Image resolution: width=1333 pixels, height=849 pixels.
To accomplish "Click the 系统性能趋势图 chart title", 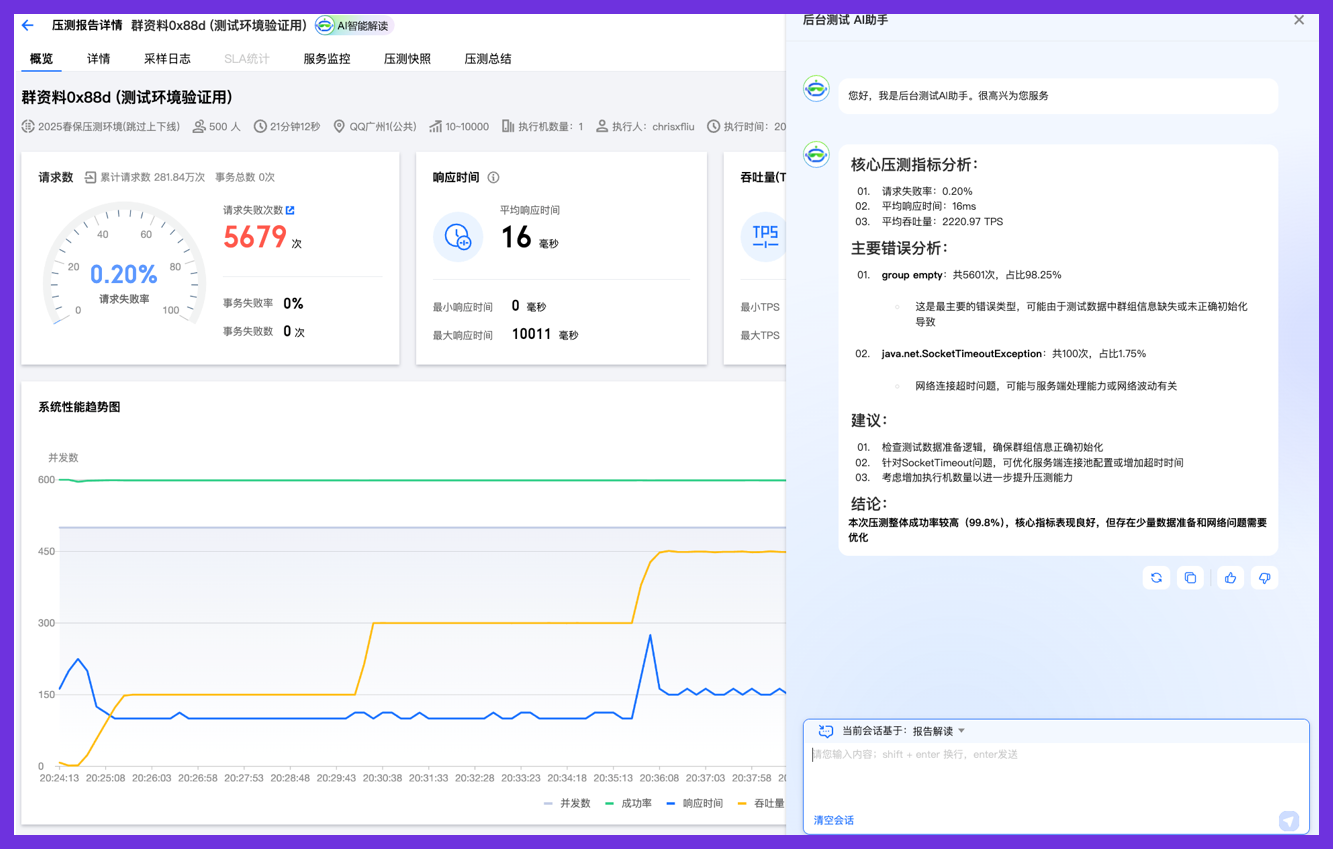I will coord(79,407).
